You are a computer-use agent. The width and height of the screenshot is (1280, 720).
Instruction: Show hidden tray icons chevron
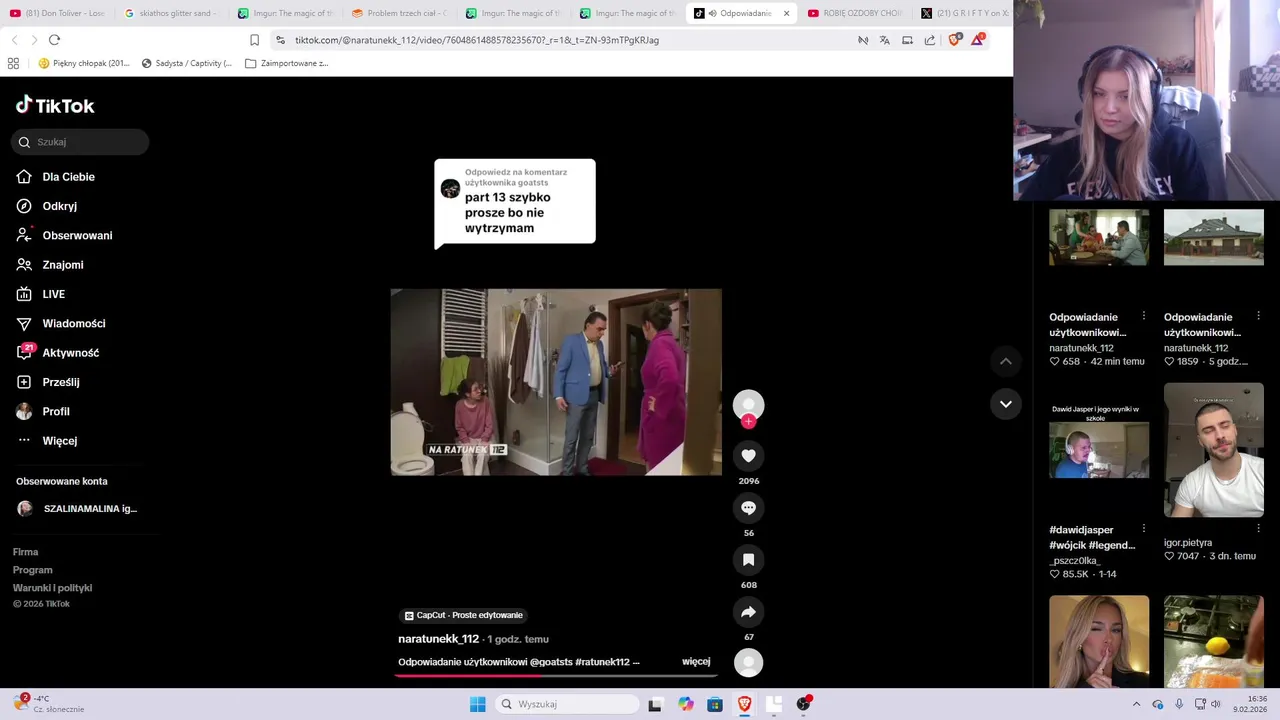point(1136,704)
